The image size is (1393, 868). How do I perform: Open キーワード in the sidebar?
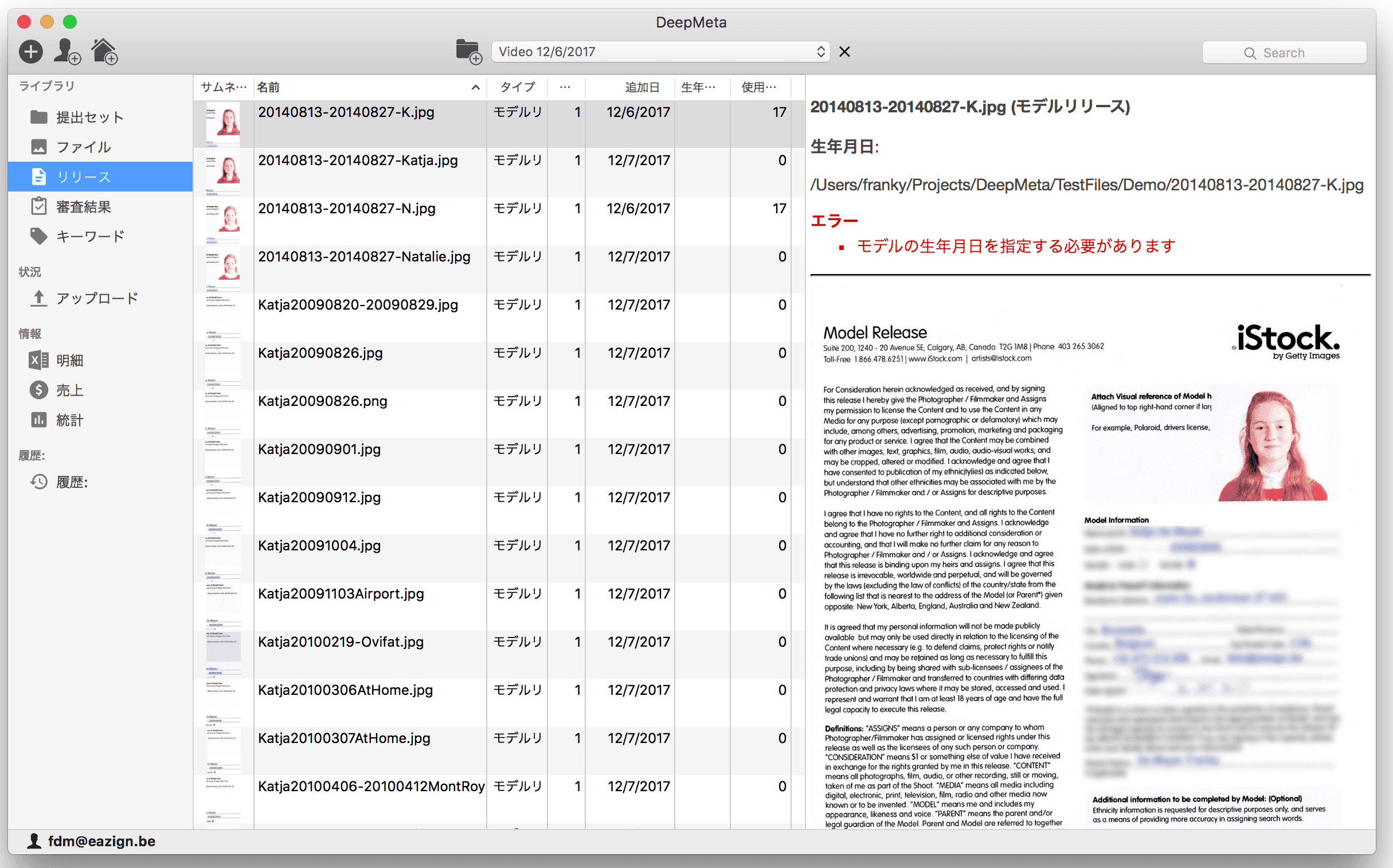click(x=100, y=237)
